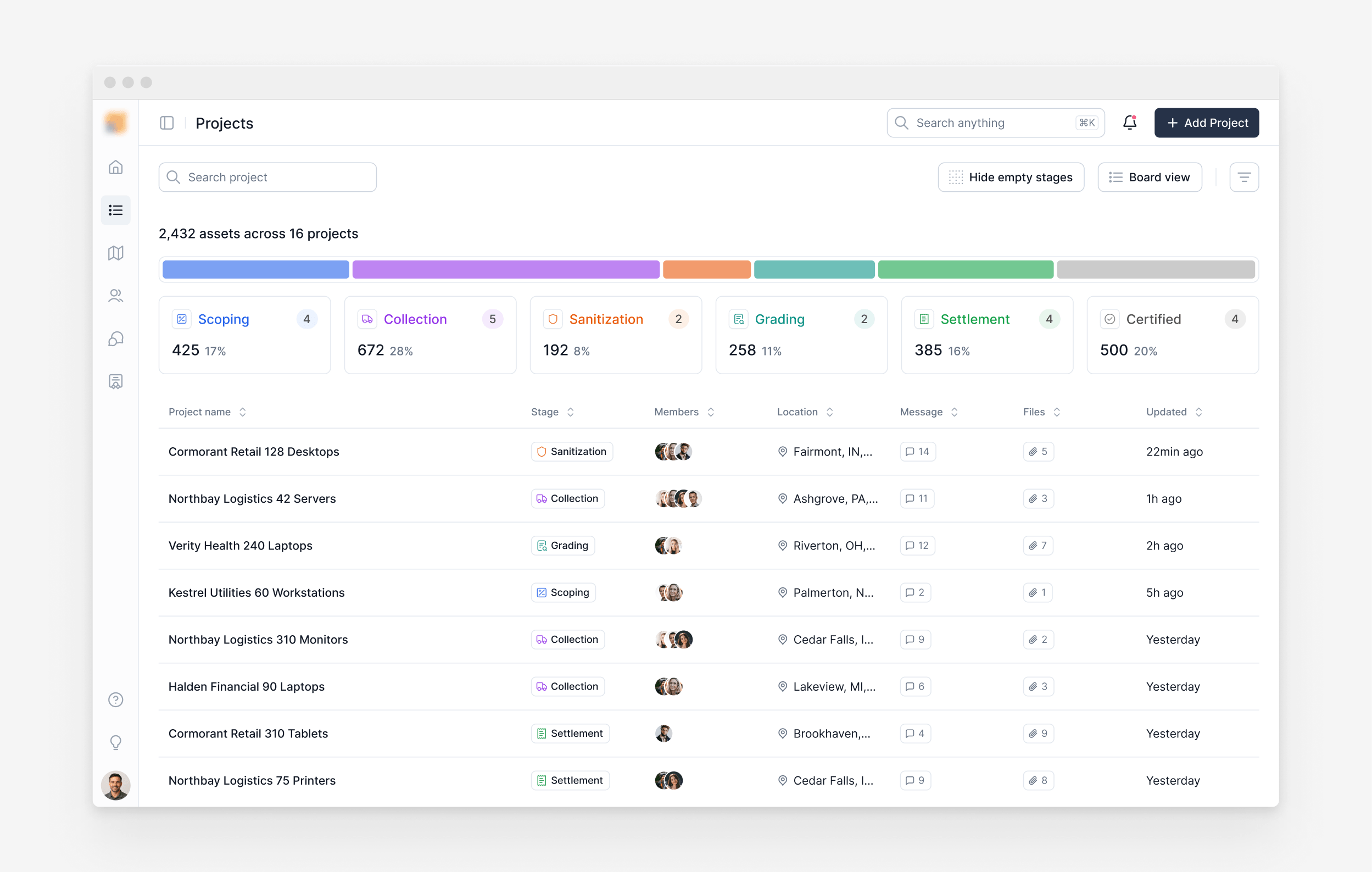Focus the Search project field
1372x872 pixels.
tap(267, 177)
